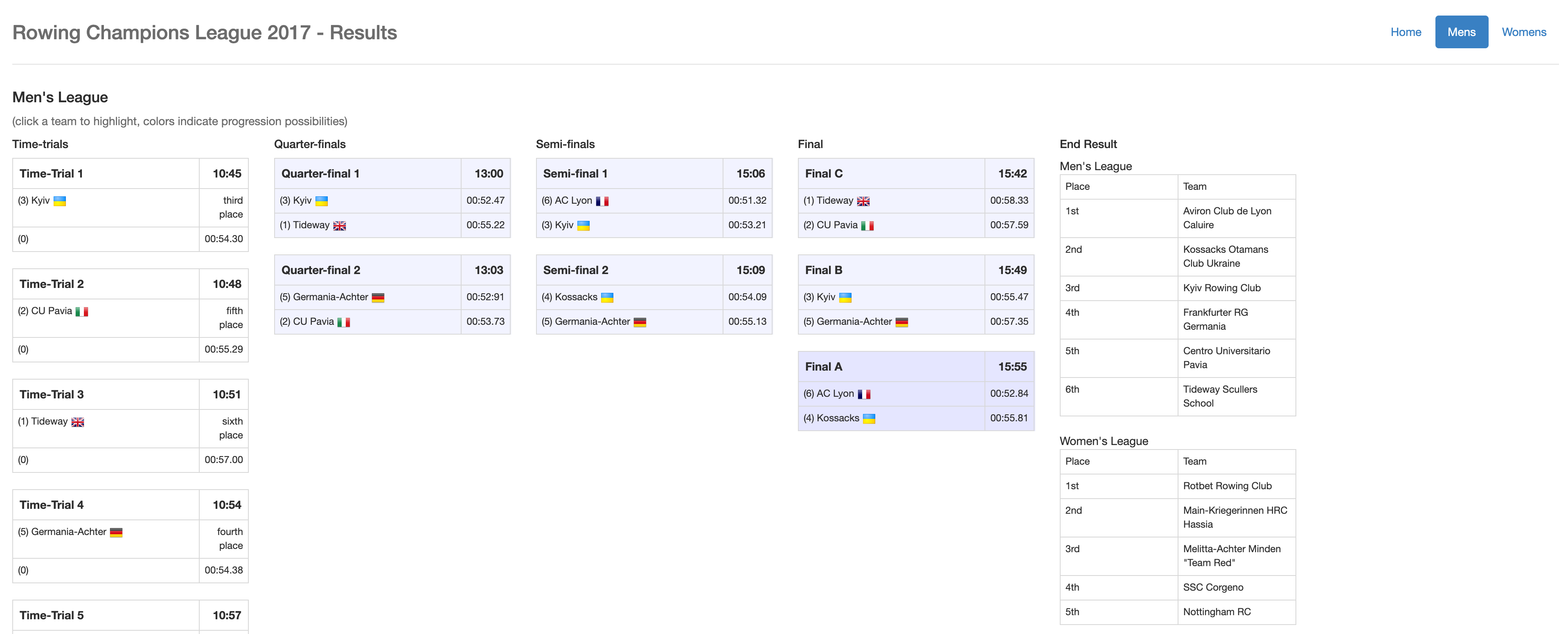Click German flag beside Germania-Achter in Final B
The image size is (1568, 634).
[902, 322]
